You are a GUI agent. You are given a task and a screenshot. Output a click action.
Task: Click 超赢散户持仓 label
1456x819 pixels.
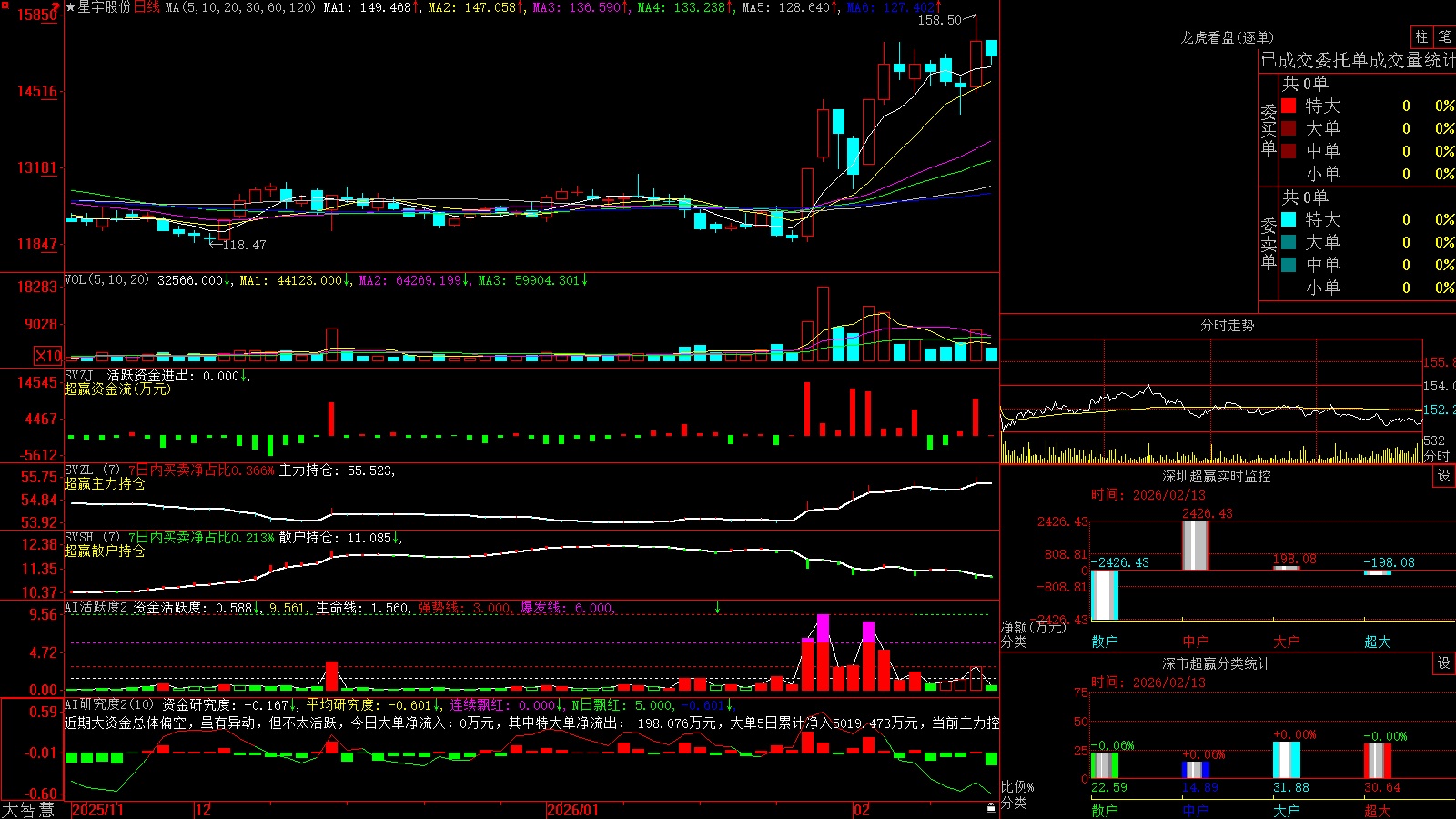pyautogui.click(x=105, y=551)
